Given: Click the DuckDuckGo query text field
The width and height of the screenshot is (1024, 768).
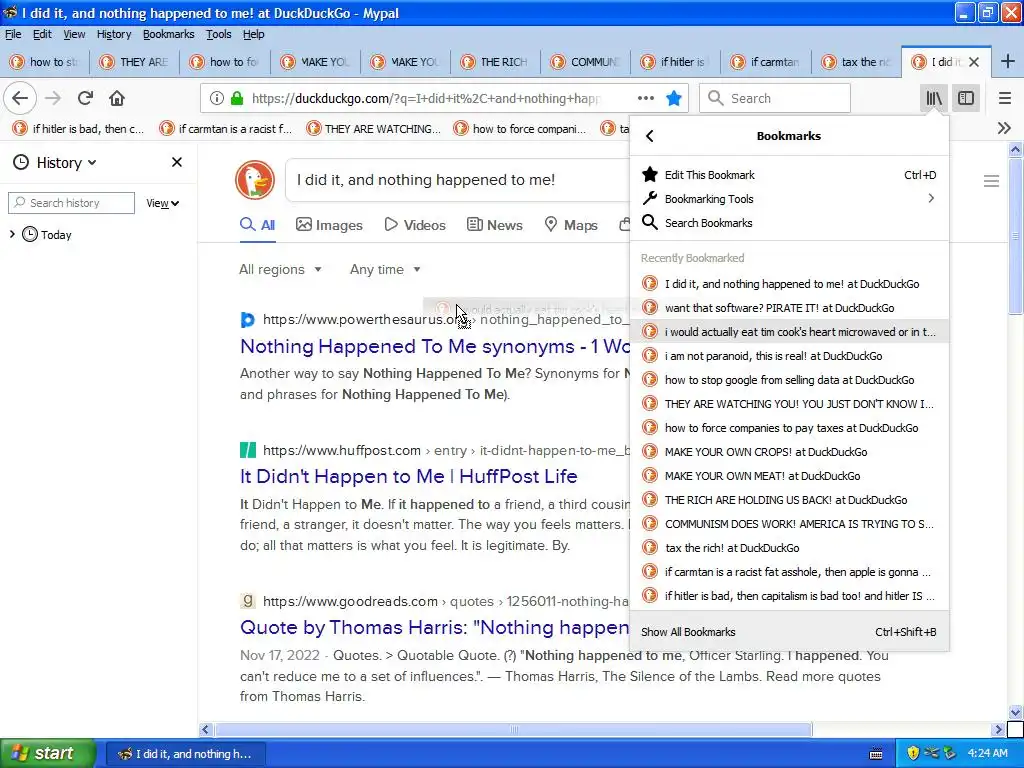Looking at the screenshot, I should point(457,180).
